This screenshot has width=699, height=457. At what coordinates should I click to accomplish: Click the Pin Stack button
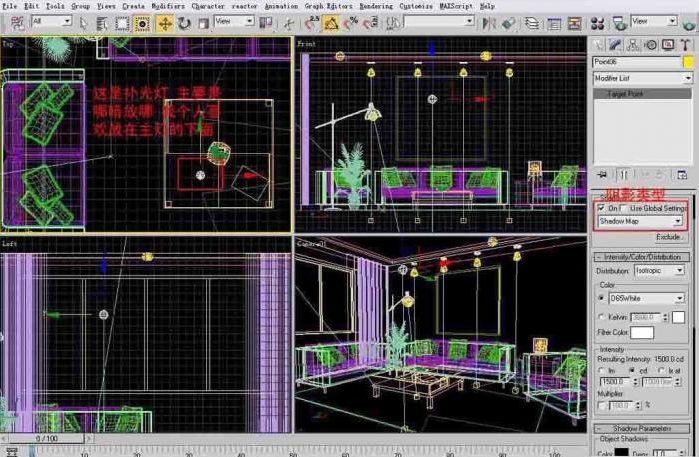pos(602,175)
